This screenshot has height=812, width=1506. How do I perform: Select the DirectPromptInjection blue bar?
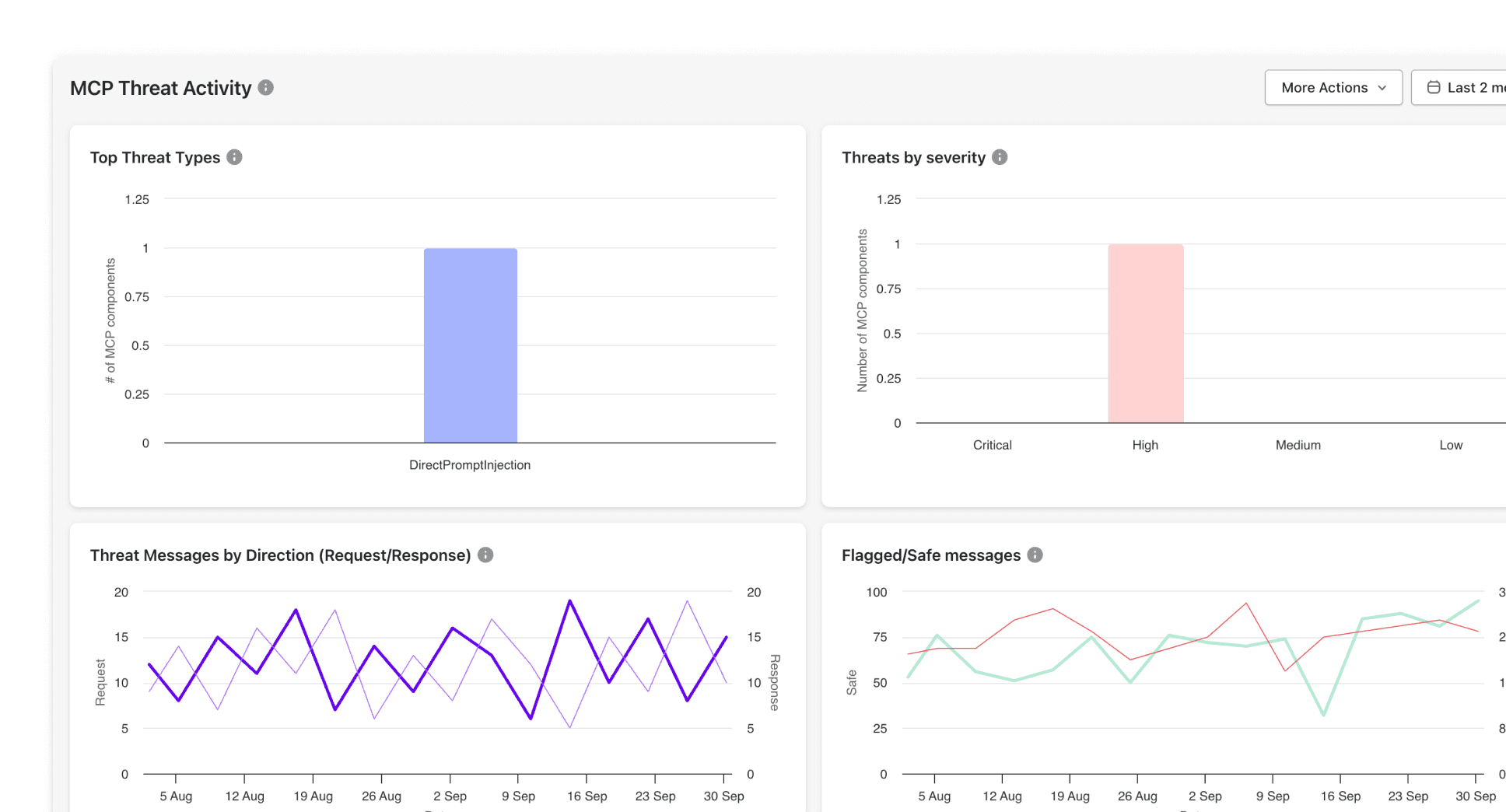pyautogui.click(x=470, y=345)
